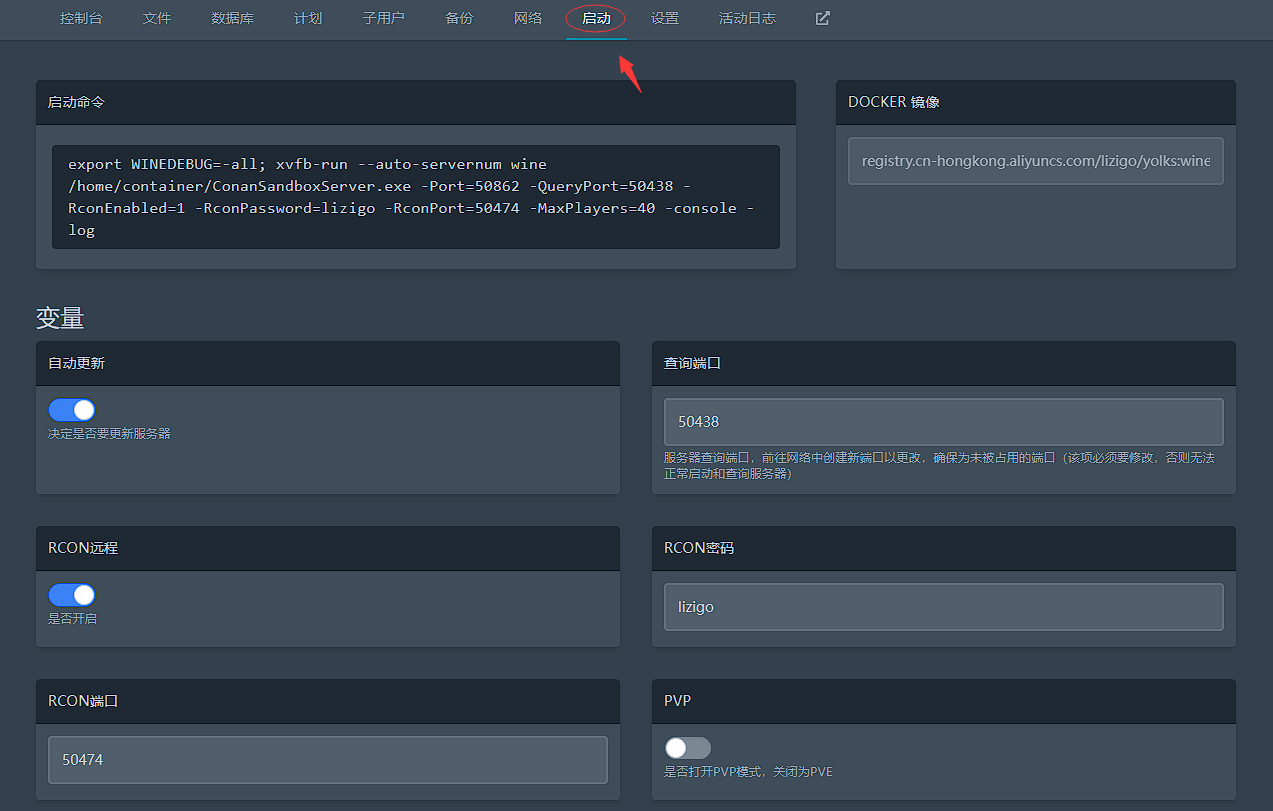This screenshot has width=1273, height=811.
Task: Click the 决定是否要更新服务器 description
Action: pyautogui.click(x=109, y=434)
